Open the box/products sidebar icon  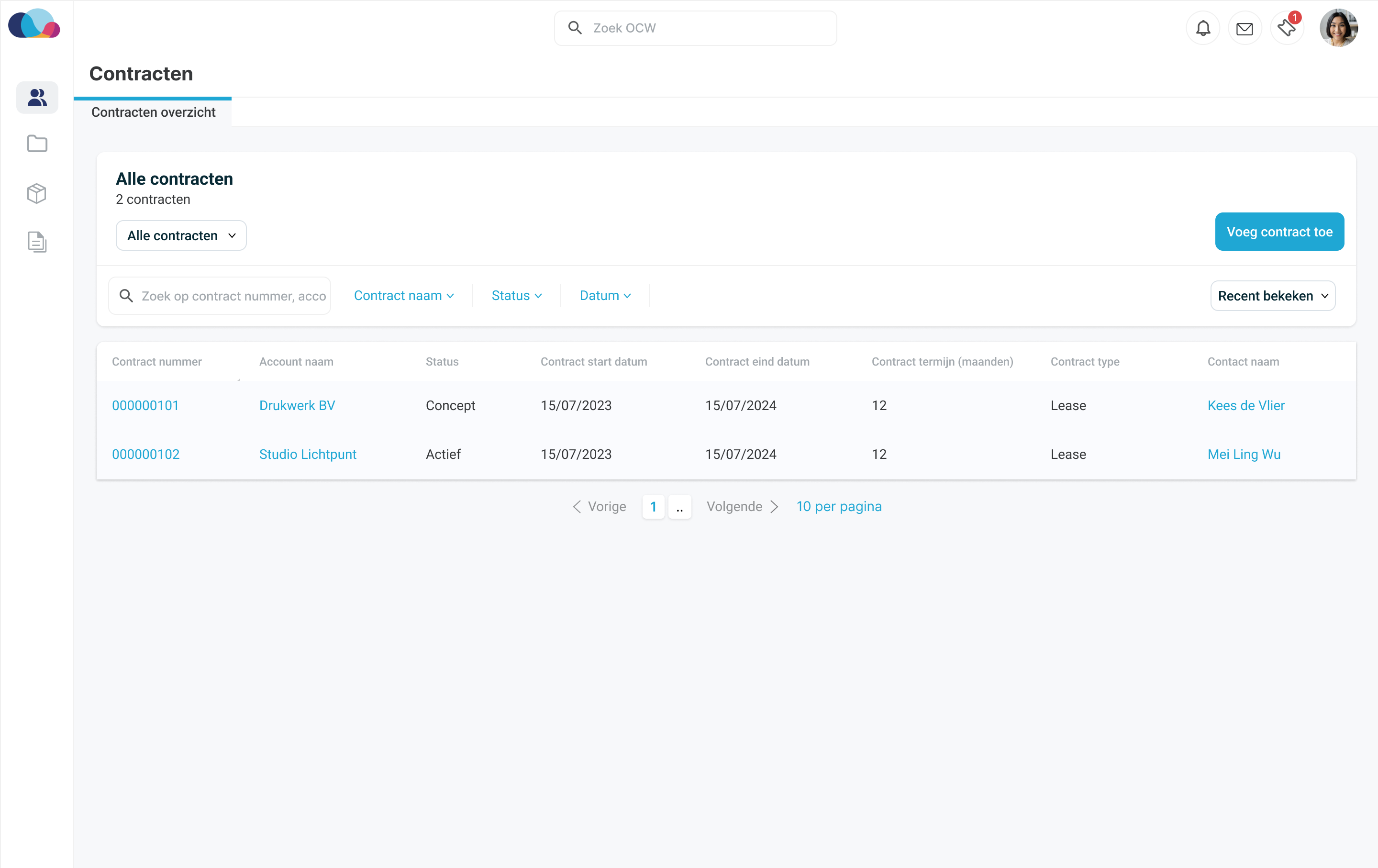[37, 193]
